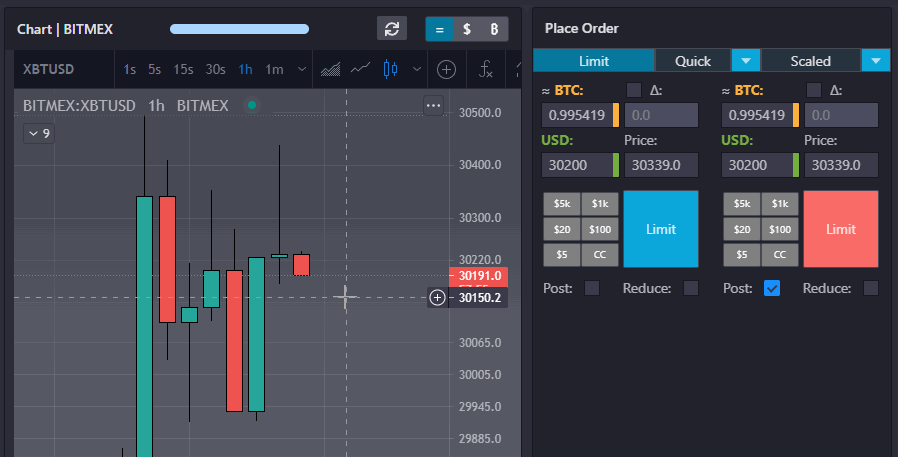Screen dimensions: 898x457
Task: Click the 30191.0 current price label
Action: pyautogui.click(x=478, y=276)
